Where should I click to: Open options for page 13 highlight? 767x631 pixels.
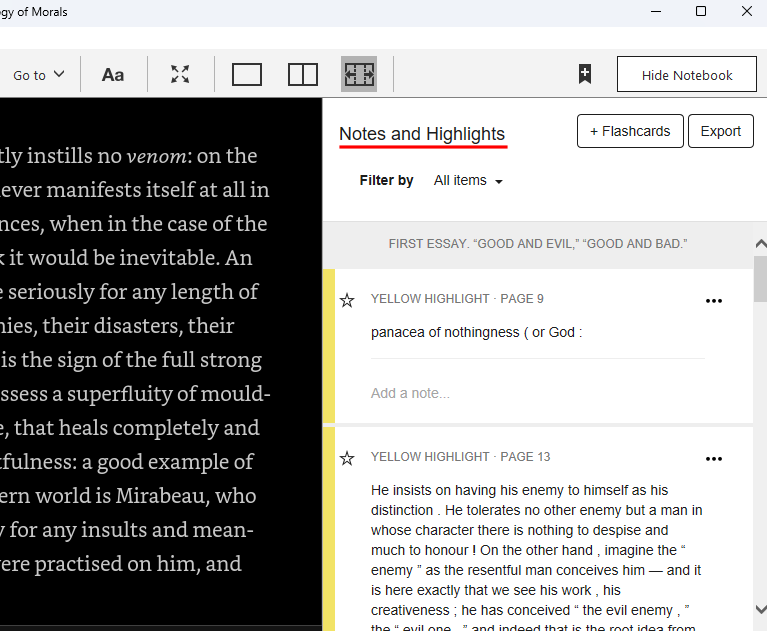pos(713,459)
